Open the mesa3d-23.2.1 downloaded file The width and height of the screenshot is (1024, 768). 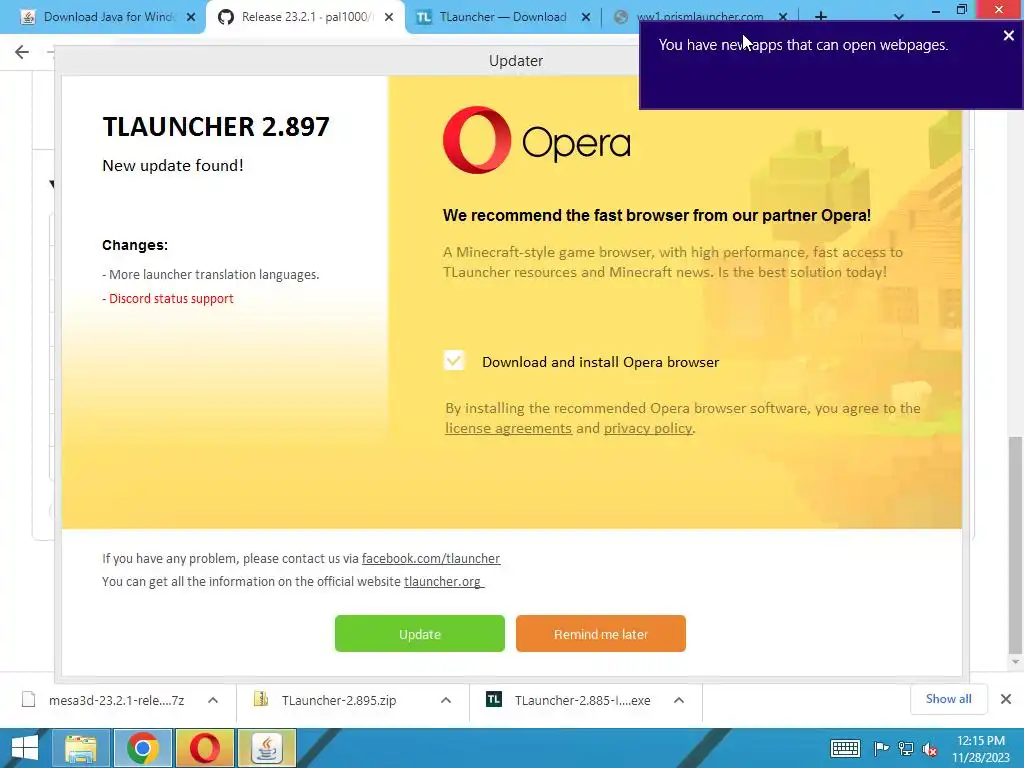[x=116, y=700]
